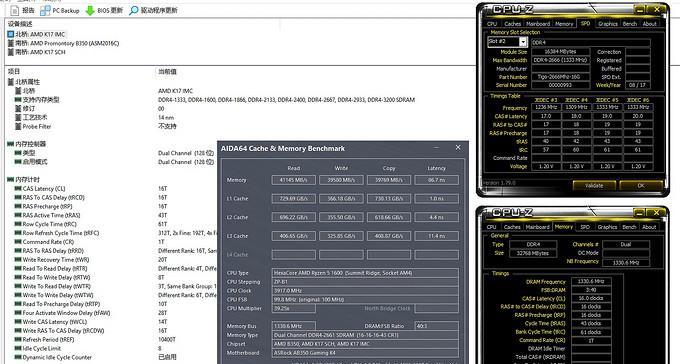Open Memory tab in CPU-Z SPD window

[564, 24]
